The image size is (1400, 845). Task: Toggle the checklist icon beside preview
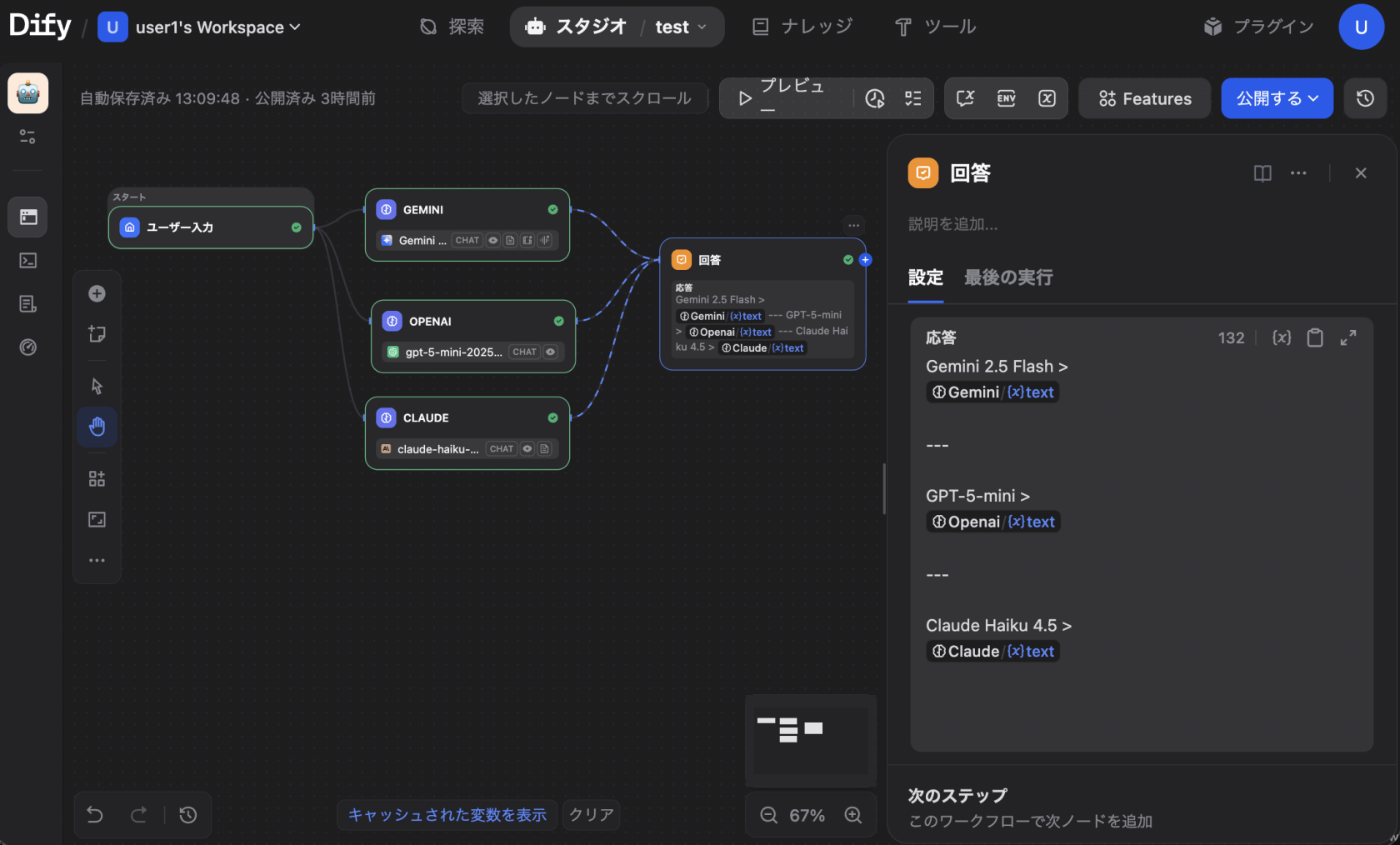913,98
